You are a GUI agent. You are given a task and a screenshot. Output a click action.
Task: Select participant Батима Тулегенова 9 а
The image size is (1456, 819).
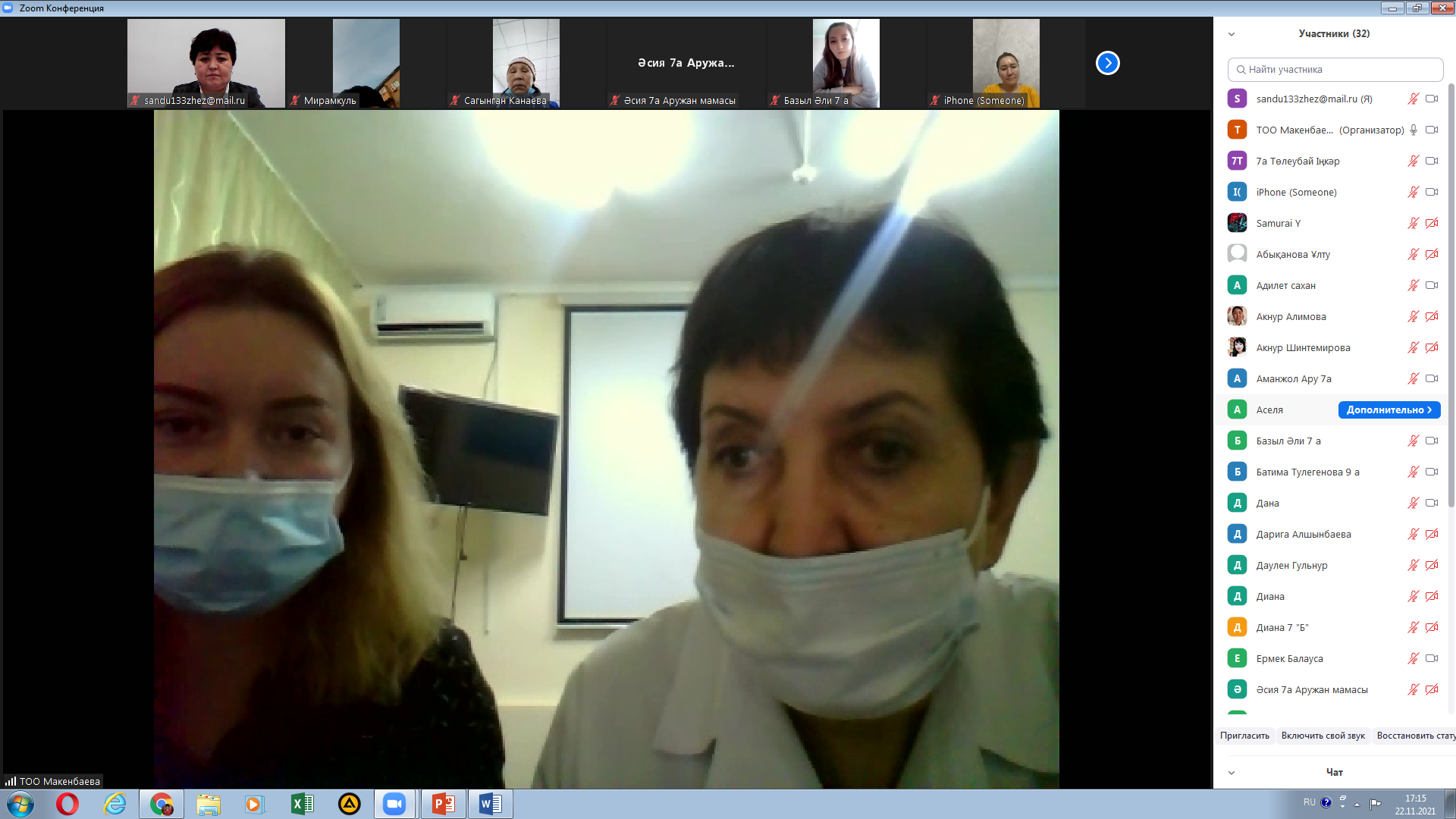[1307, 472]
